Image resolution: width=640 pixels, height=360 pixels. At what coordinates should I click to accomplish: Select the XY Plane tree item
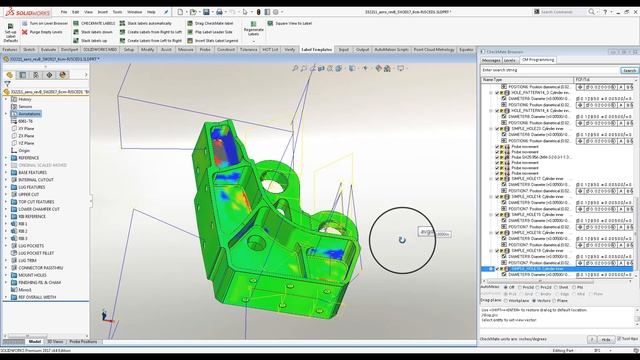(26, 129)
